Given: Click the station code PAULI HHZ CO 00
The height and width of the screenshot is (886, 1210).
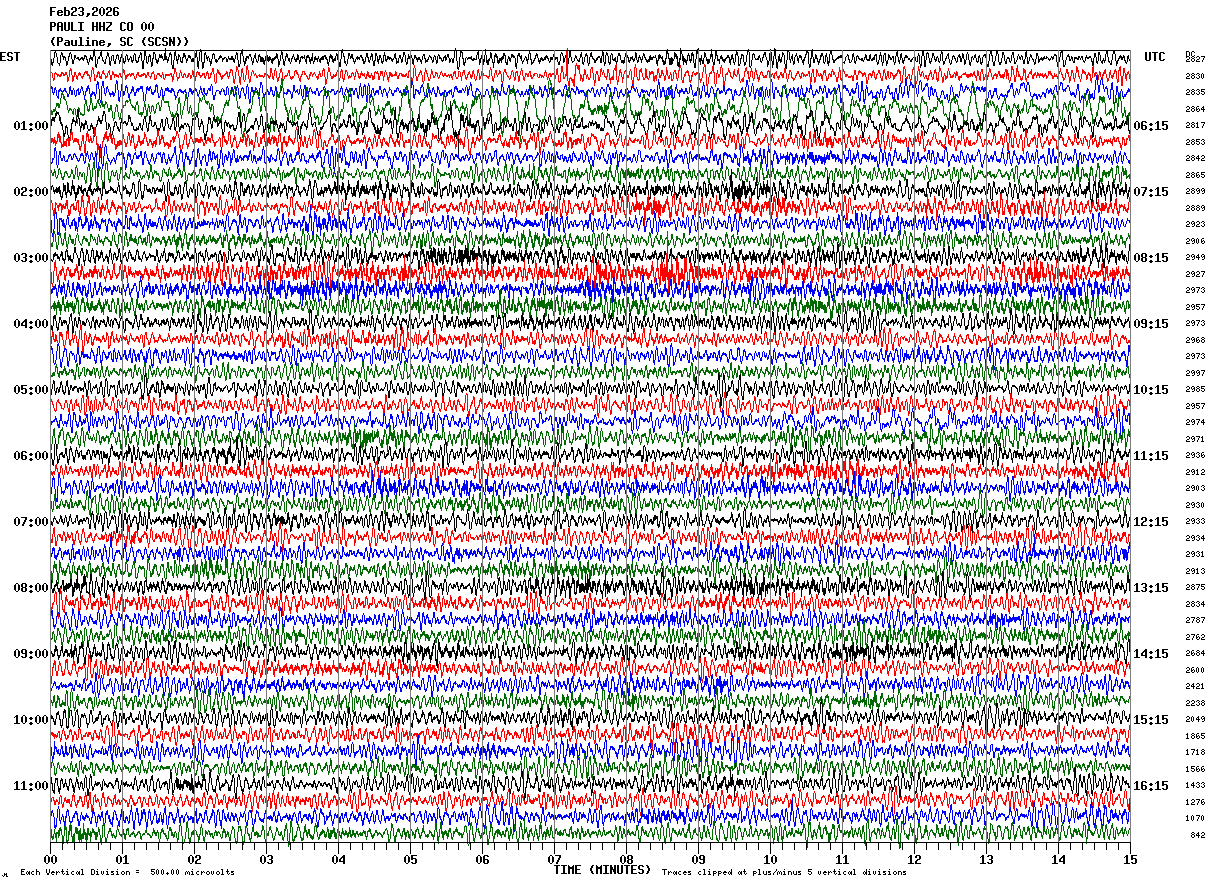Looking at the screenshot, I should tap(102, 27).
